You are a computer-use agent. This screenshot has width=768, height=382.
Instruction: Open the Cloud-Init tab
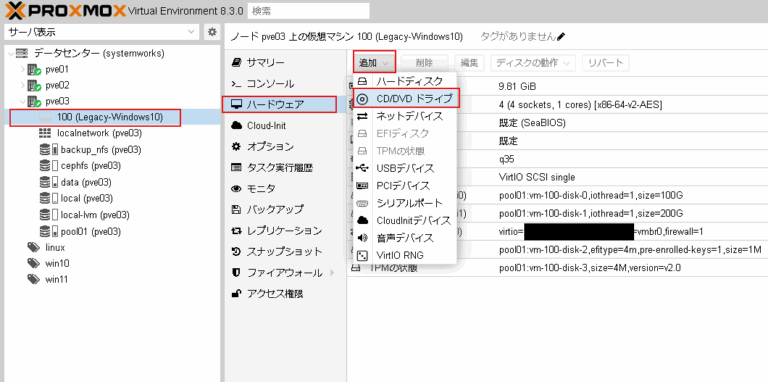(x=286, y=125)
